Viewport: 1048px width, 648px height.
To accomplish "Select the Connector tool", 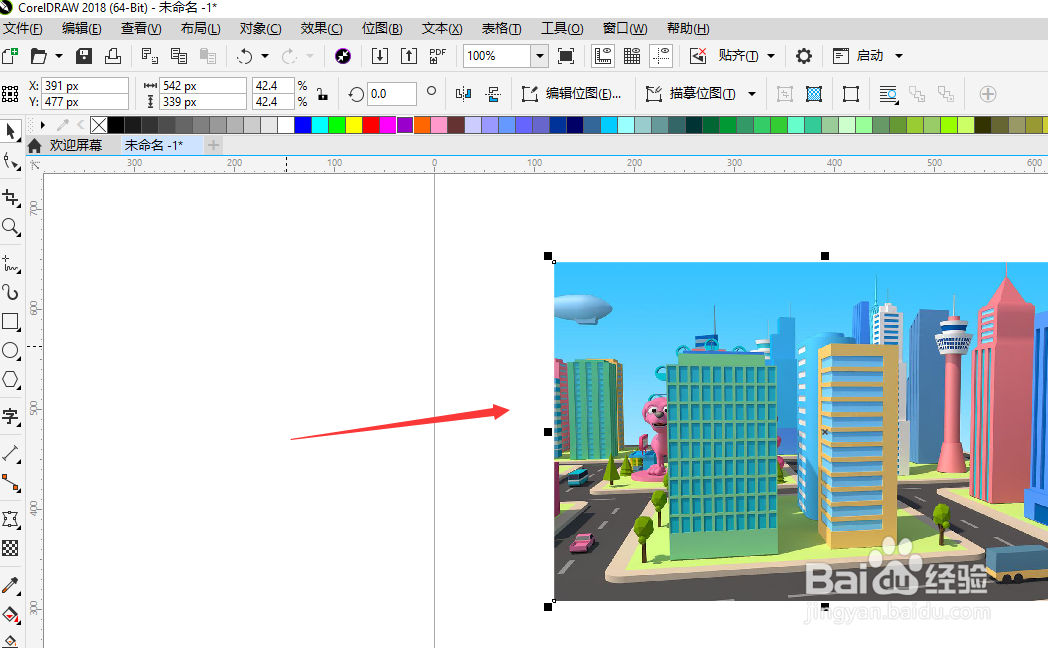I will tap(11, 482).
